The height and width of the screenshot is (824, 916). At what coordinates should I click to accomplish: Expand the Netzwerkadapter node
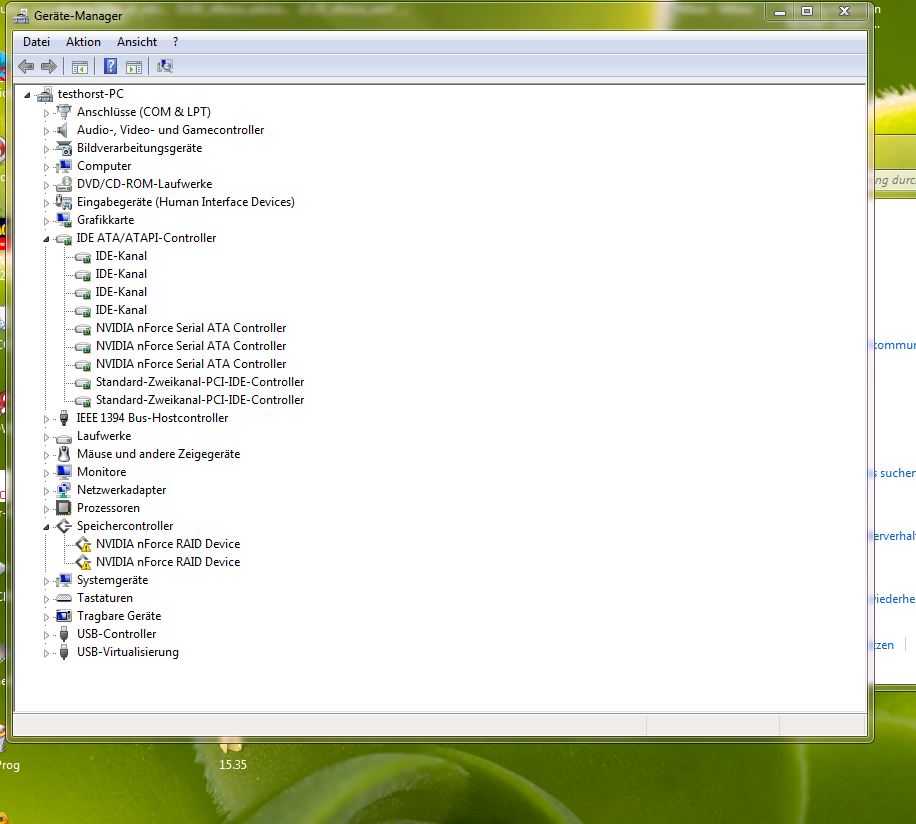point(46,491)
